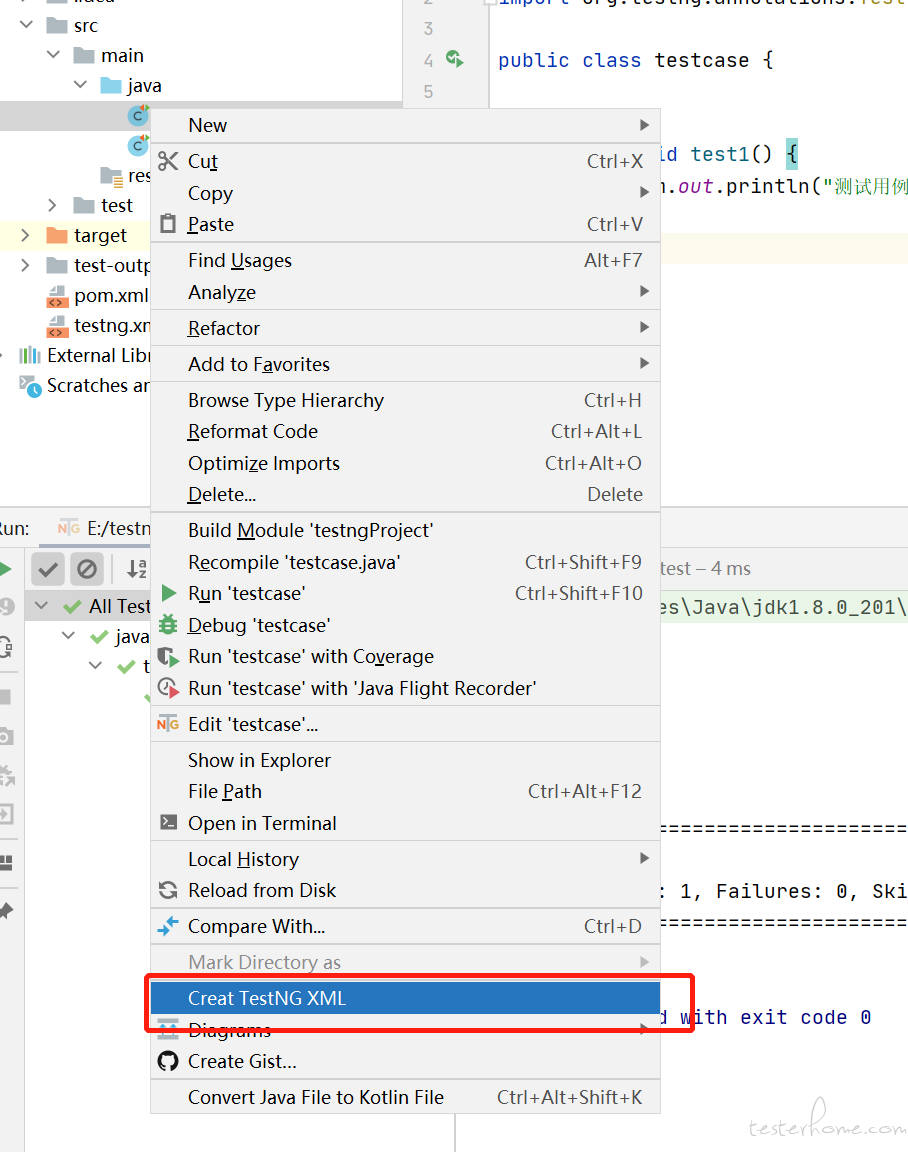Choose Reformat Code
The height and width of the screenshot is (1152, 908).
[x=406, y=431]
